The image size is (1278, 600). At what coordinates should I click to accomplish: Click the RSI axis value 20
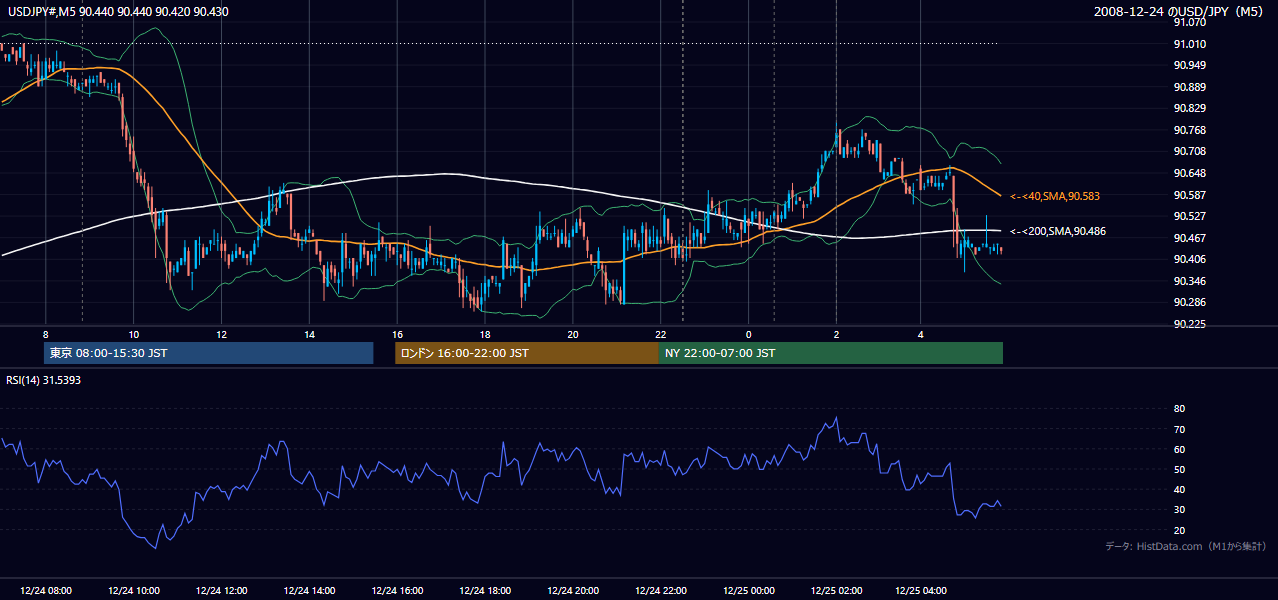point(1180,530)
